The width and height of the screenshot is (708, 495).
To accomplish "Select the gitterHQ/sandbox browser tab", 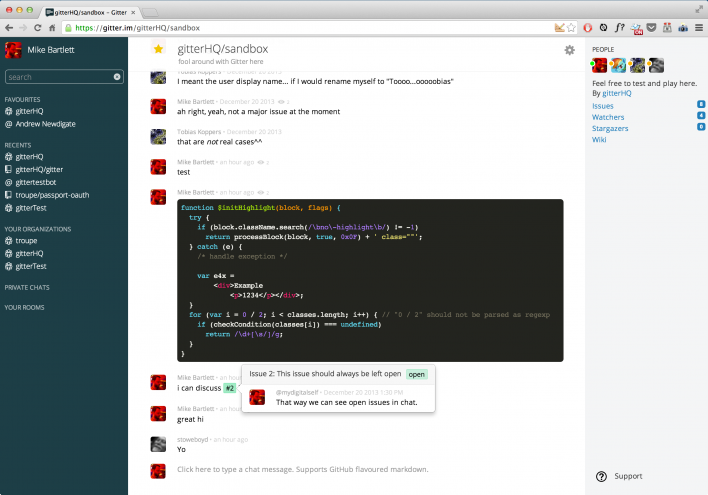I will tap(89, 12).
